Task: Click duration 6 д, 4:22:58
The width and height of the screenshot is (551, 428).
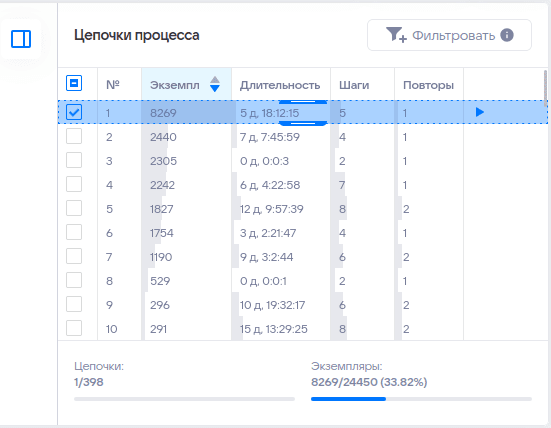Action: [x=270, y=185]
